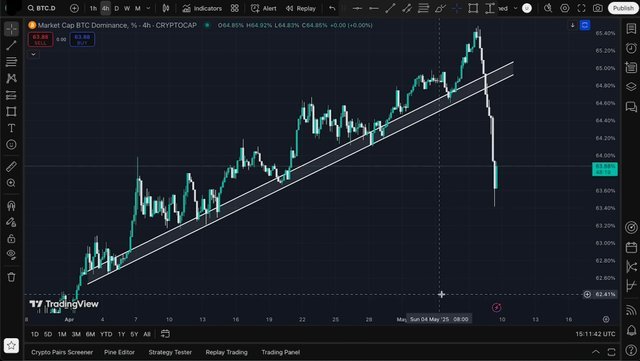Open the layout name dropdown arrow
Image resolution: width=640 pixels, height=361 pixels.
(x=515, y=8)
